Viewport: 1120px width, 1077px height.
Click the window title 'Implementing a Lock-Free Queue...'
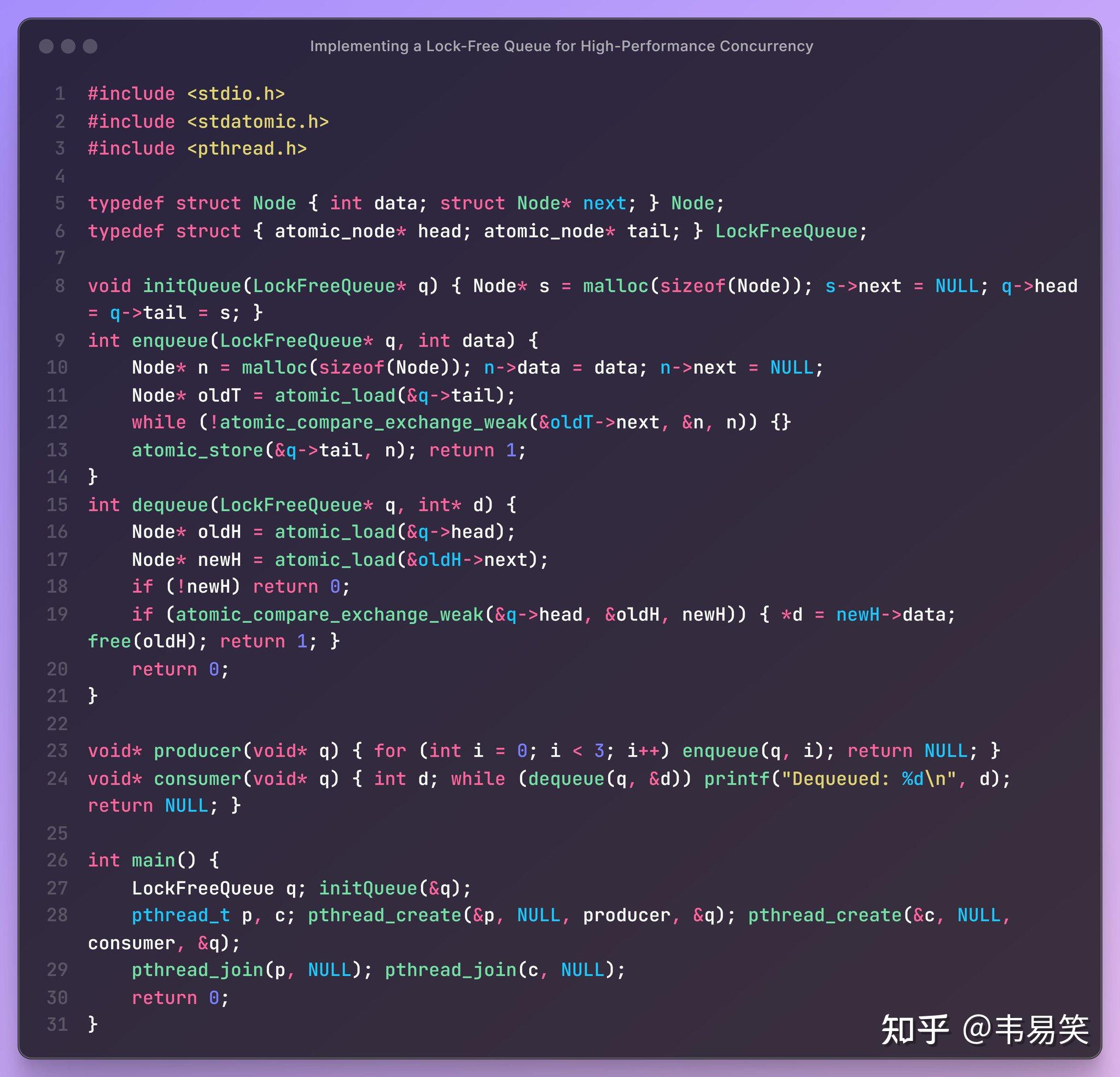click(561, 46)
